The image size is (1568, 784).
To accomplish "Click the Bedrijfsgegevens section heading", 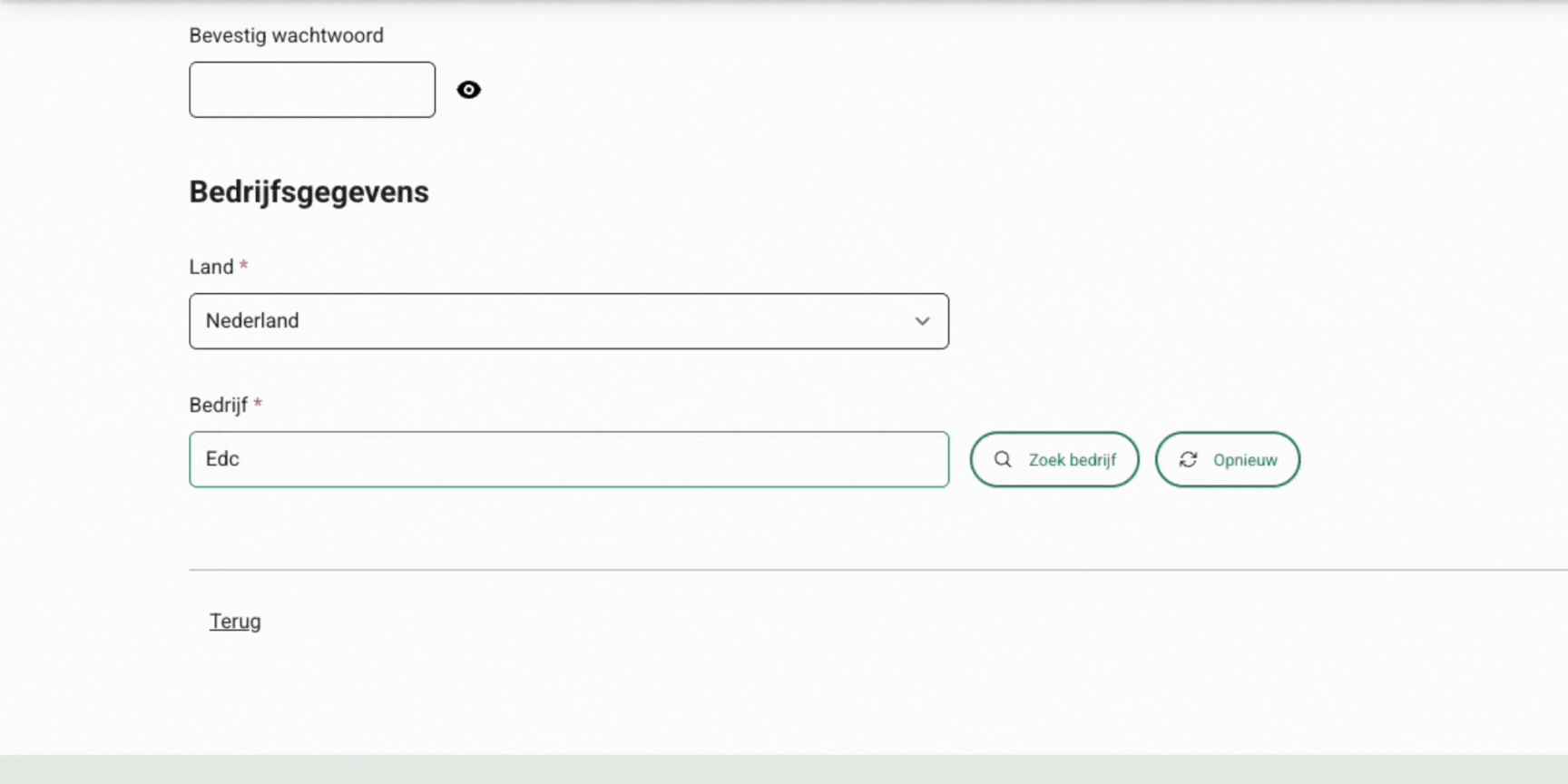I will click(309, 192).
